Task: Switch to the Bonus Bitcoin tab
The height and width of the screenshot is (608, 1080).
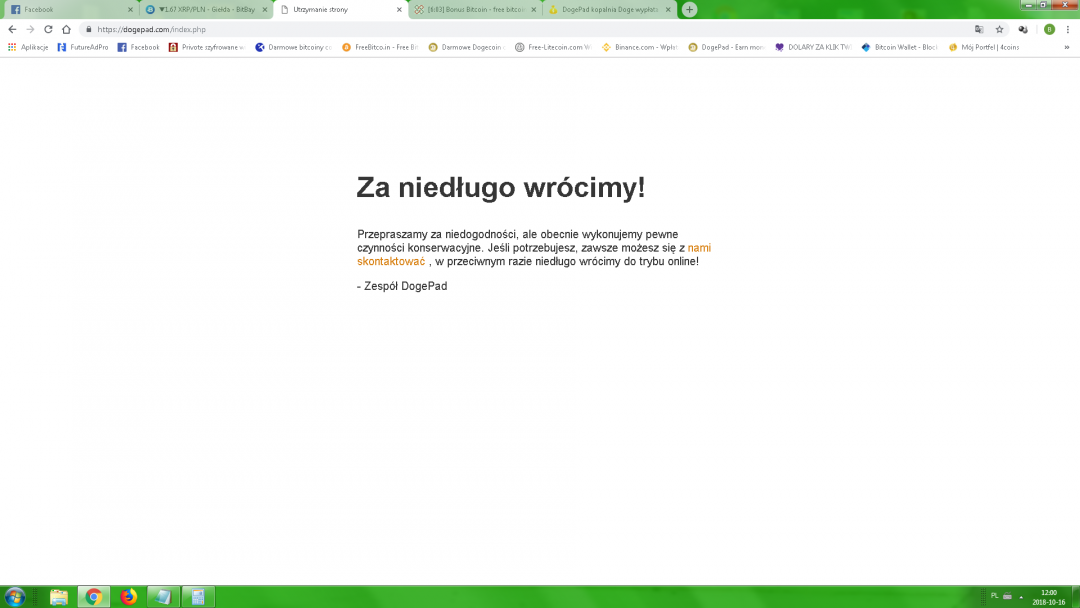Action: pos(470,9)
